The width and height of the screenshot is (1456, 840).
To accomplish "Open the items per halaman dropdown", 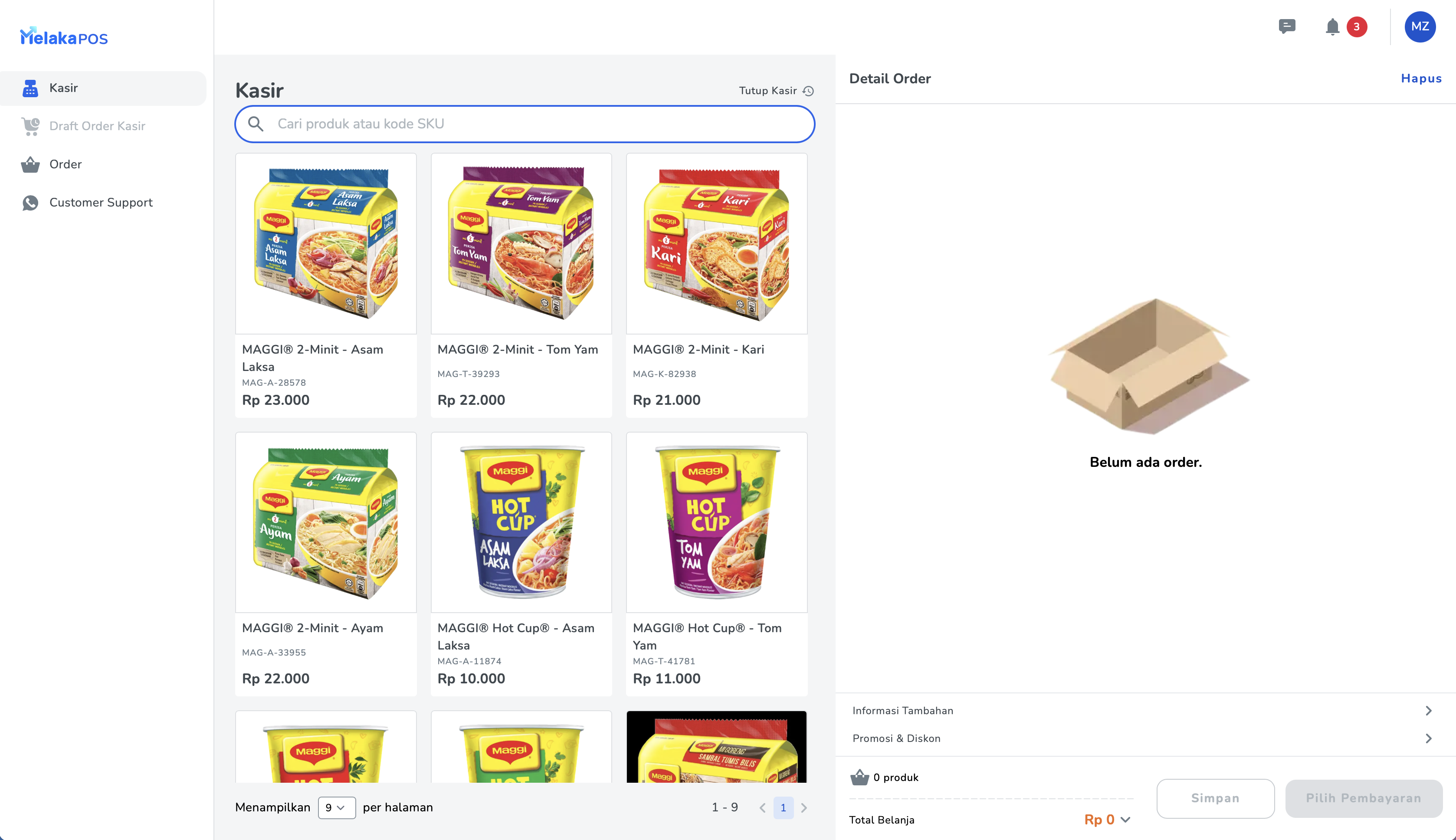I will click(x=336, y=808).
